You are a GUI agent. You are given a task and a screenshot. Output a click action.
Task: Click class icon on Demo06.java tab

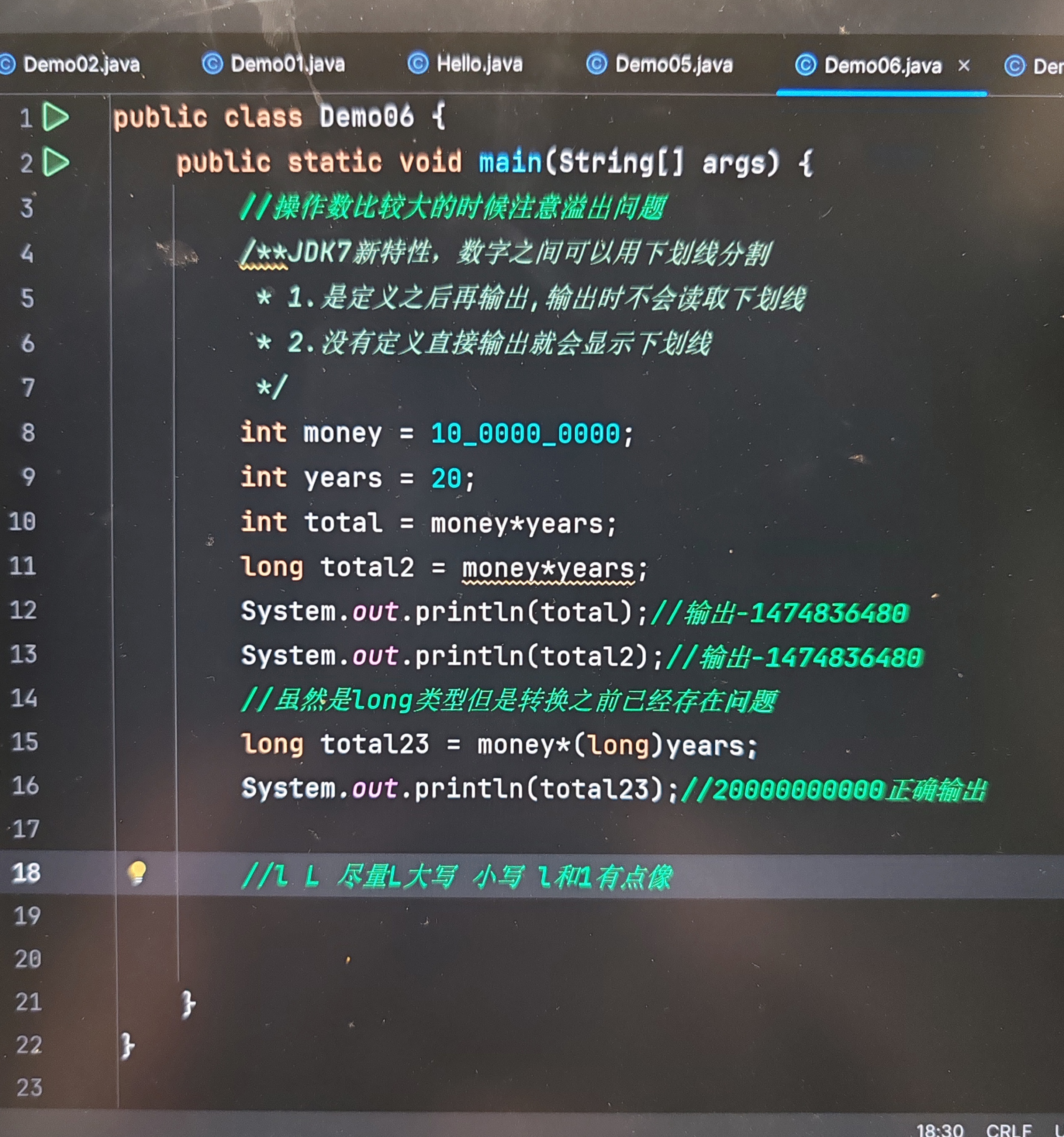(x=806, y=65)
